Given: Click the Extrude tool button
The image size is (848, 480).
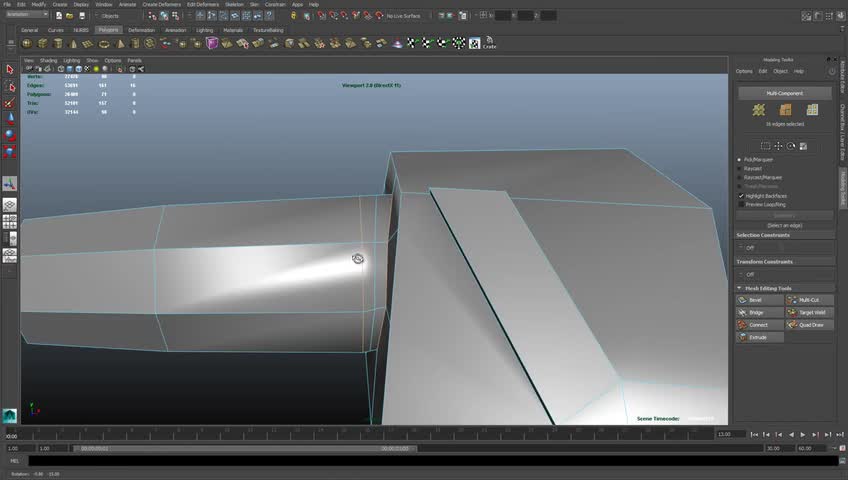Looking at the screenshot, I should [759, 337].
